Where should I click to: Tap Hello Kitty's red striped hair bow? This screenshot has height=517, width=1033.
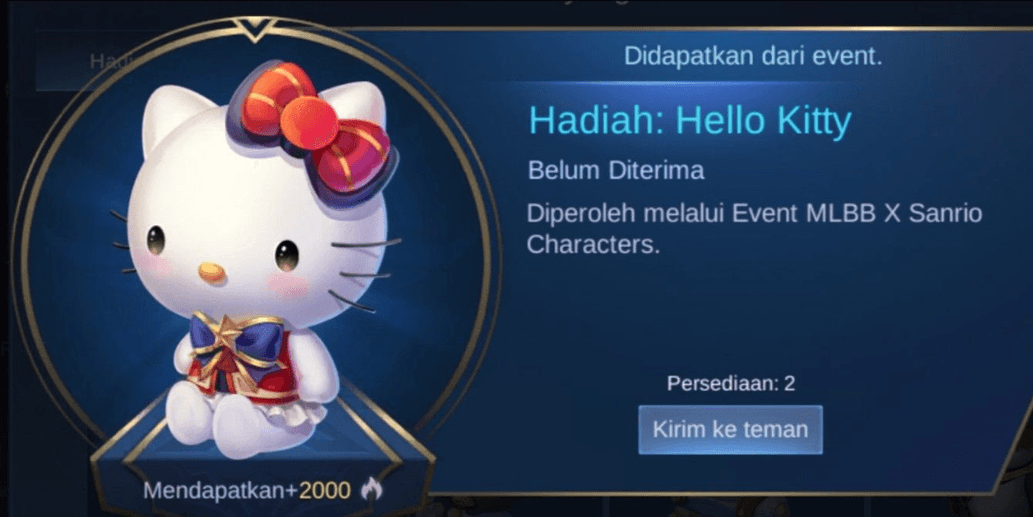(312, 132)
